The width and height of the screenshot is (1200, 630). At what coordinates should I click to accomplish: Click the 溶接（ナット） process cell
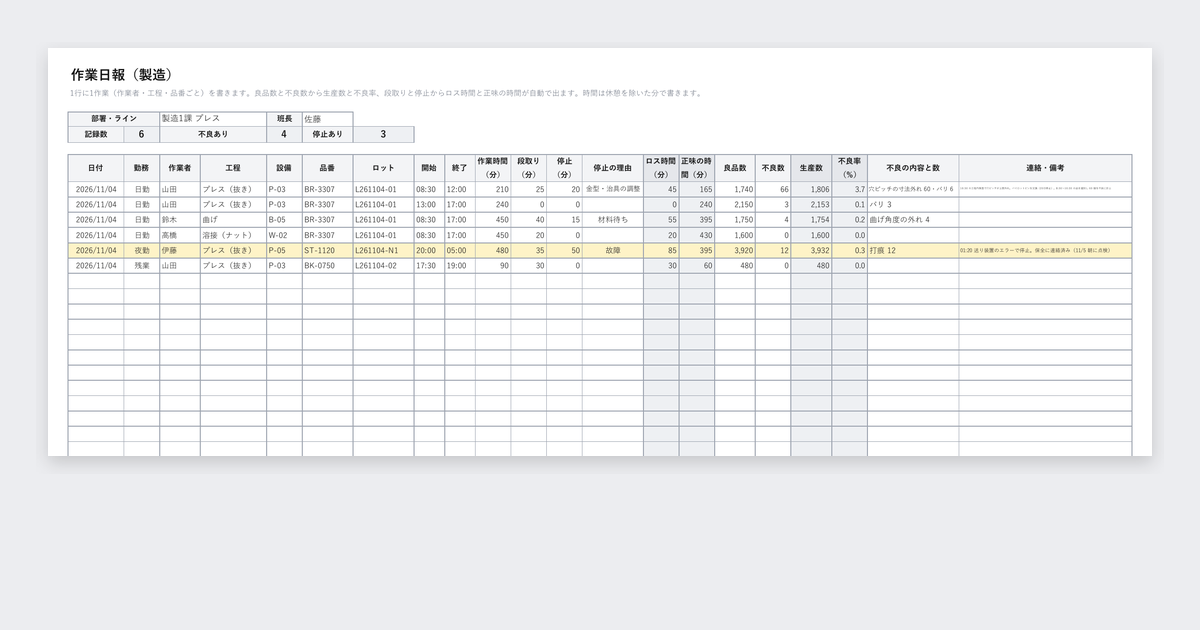pos(233,235)
